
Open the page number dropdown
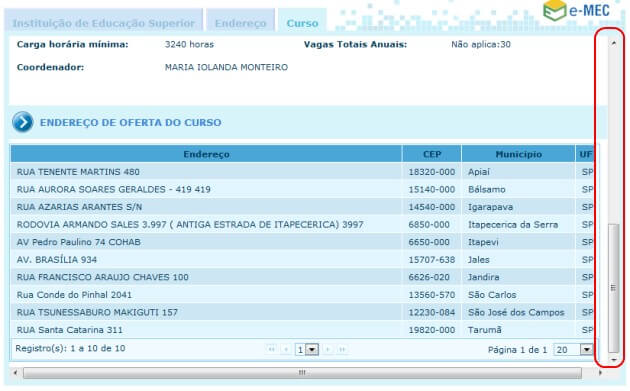307,350
